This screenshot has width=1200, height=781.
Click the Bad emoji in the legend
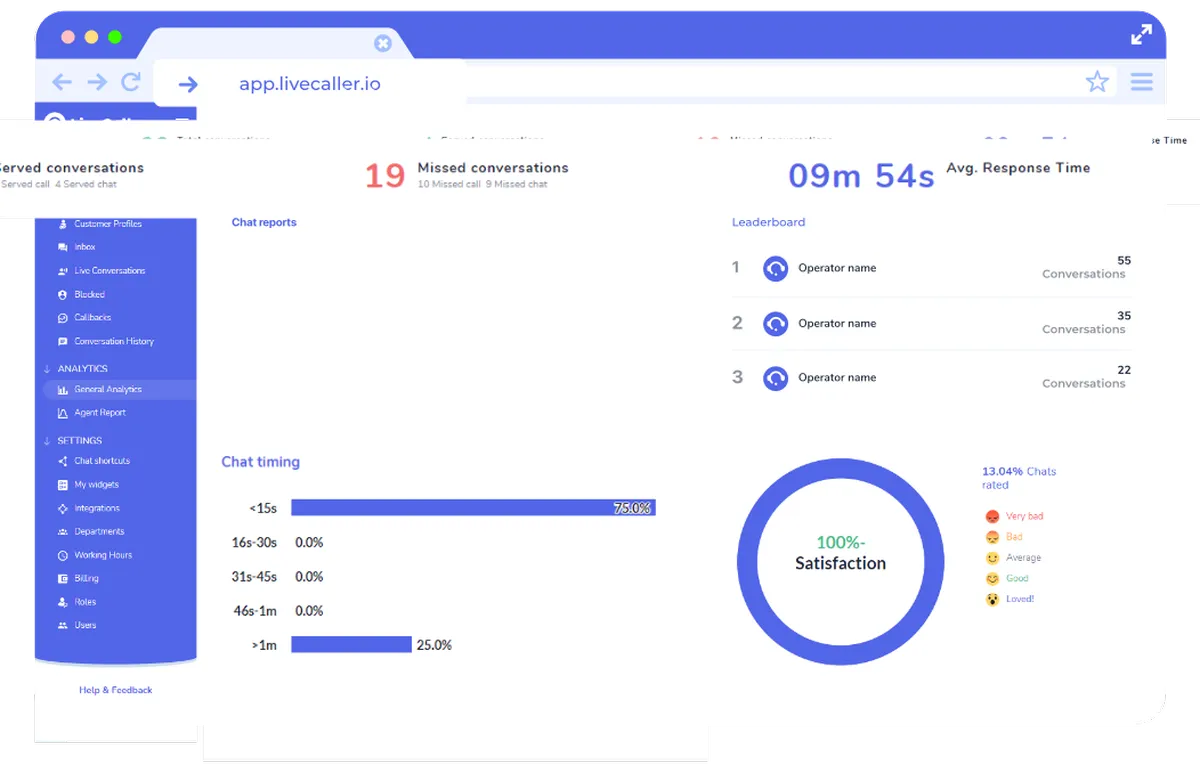992,538
